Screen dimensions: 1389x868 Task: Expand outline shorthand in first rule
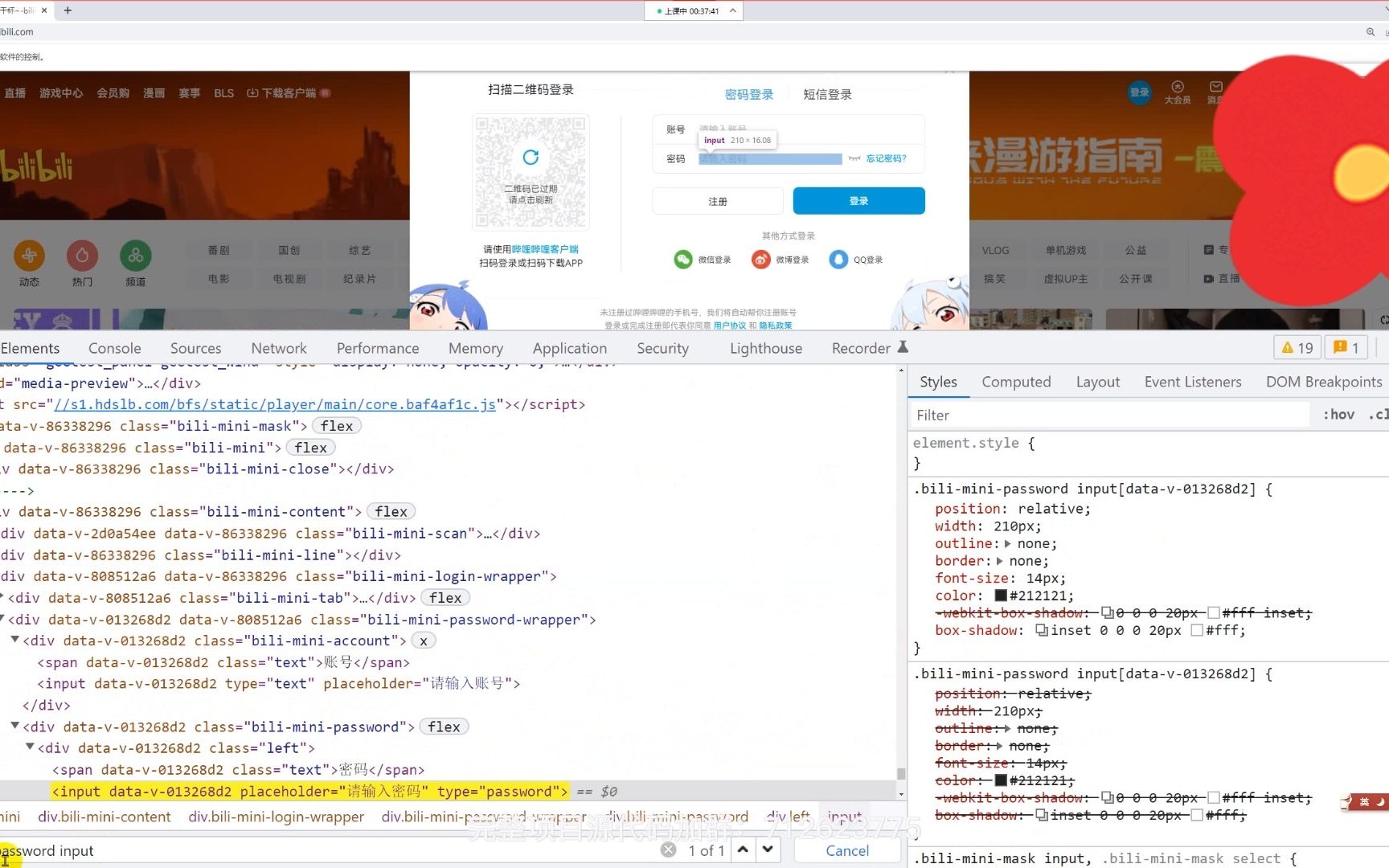pos(1008,544)
